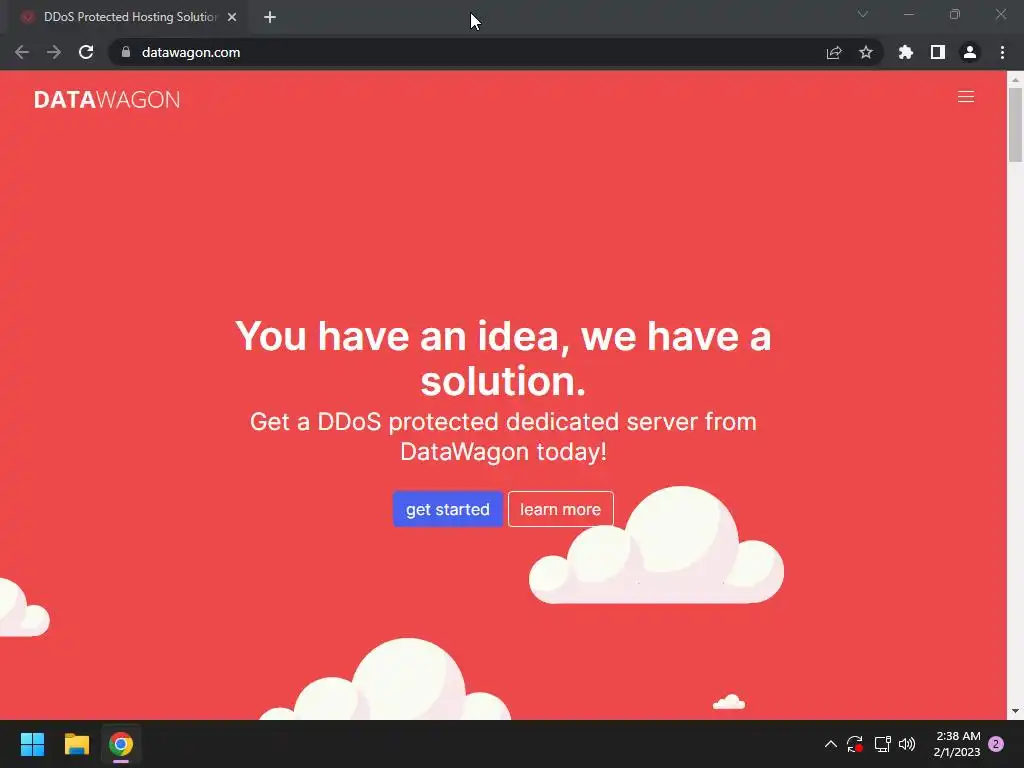
Task: Click the page vertical scrollbar thumb
Action: (1015, 124)
